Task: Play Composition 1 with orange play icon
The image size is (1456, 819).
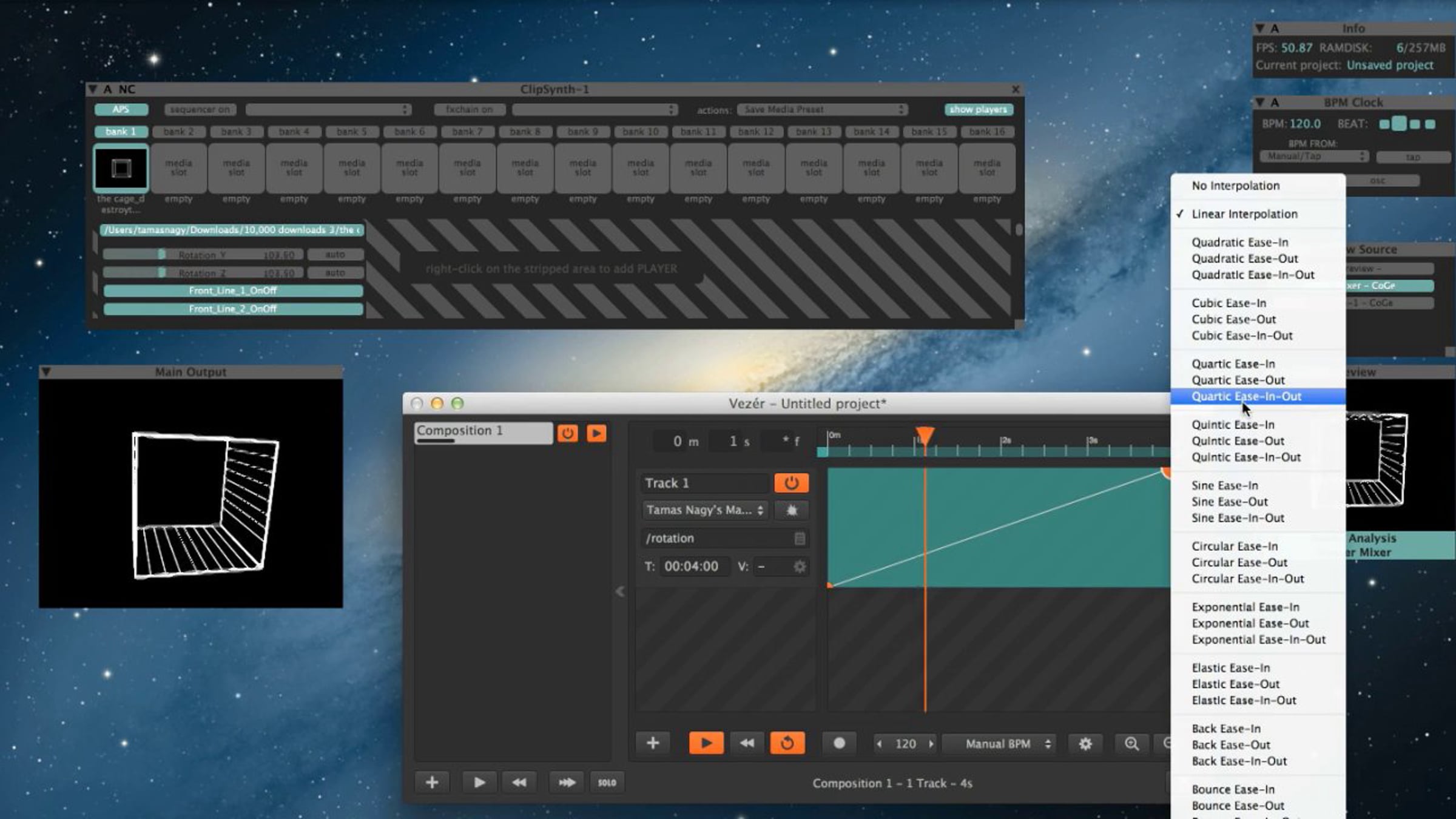Action: click(596, 433)
